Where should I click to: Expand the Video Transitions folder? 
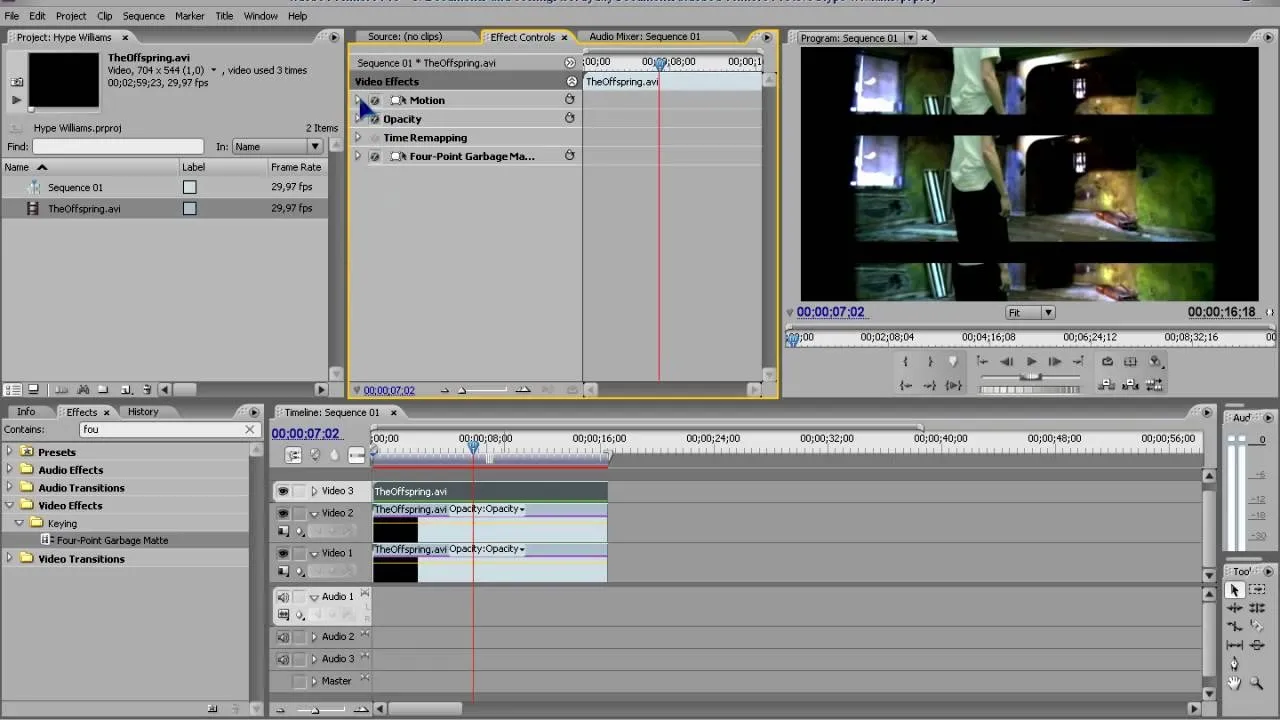coord(10,559)
